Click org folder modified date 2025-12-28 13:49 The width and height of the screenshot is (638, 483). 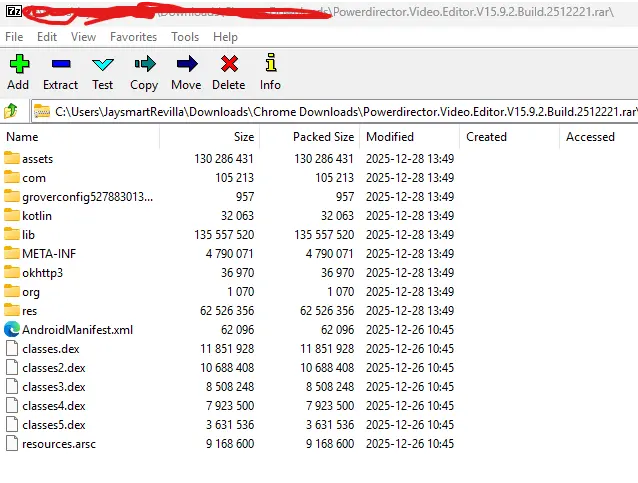(410, 292)
